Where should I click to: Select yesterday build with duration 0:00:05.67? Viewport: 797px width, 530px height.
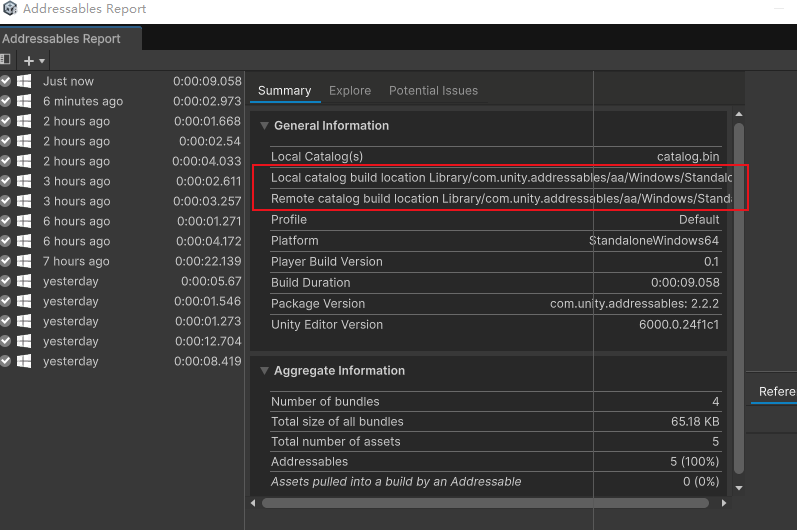(121, 281)
